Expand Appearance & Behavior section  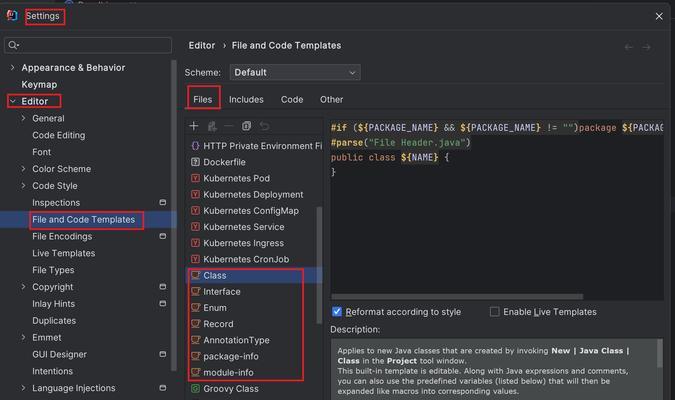click(x=12, y=68)
